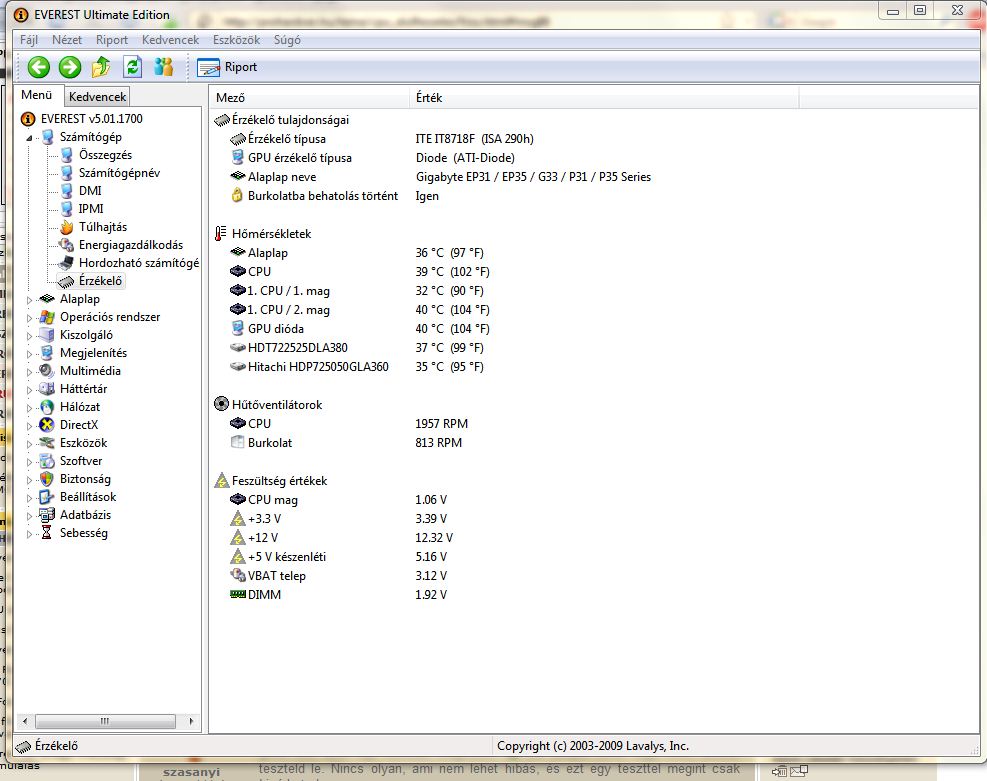Click the +12 V voltage row
987x781 pixels.
(x=342, y=537)
